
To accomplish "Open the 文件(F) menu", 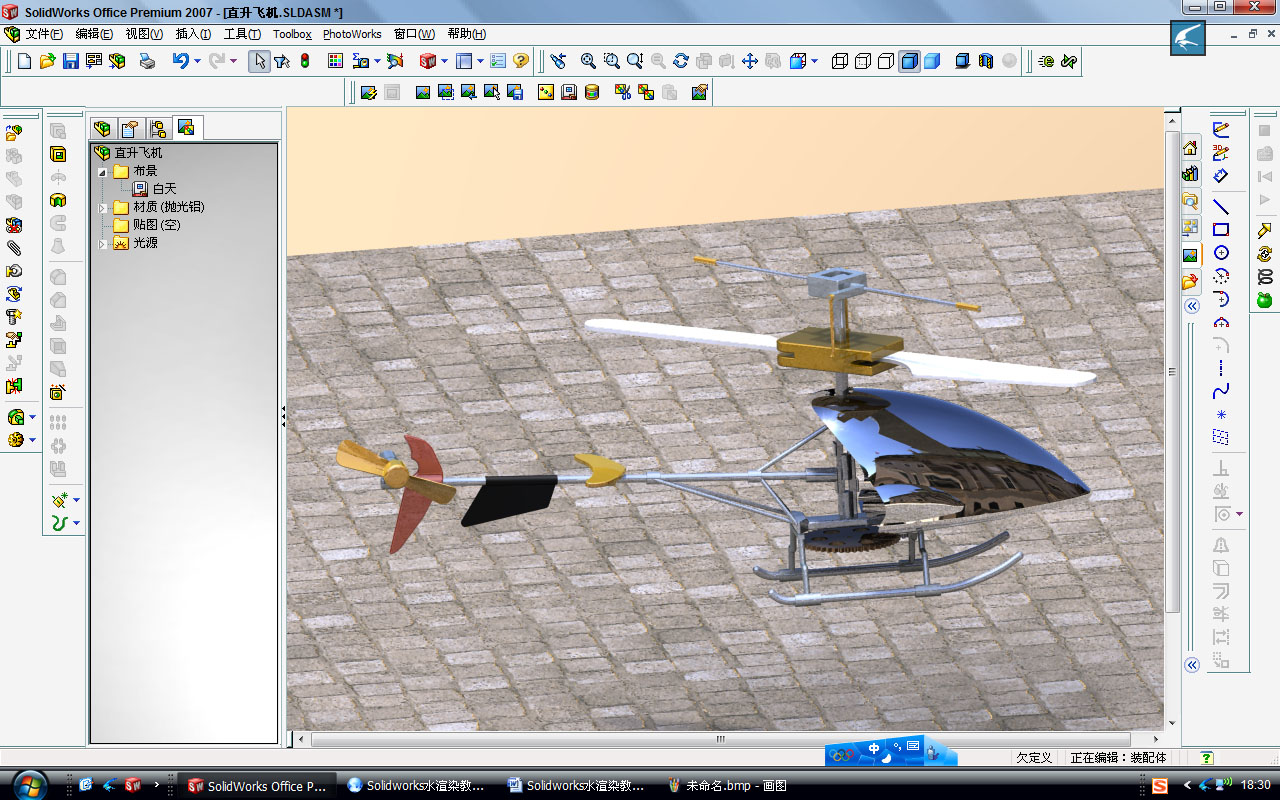I will (x=44, y=34).
